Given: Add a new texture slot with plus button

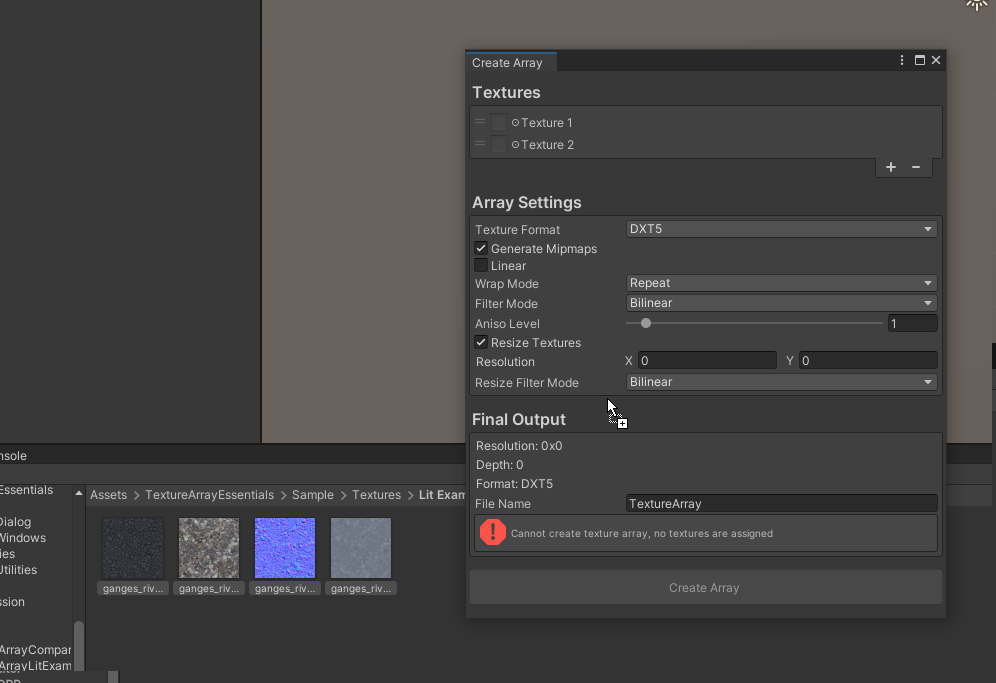Looking at the screenshot, I should 891,167.
